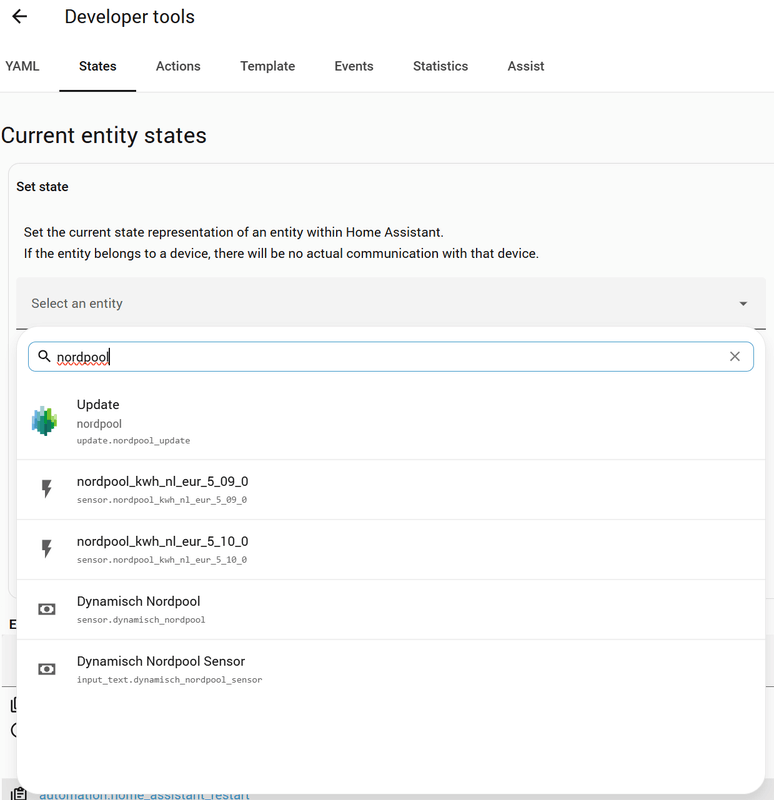The height and width of the screenshot is (800, 774).
Task: Switch to the Events tab
Action: pyautogui.click(x=354, y=66)
